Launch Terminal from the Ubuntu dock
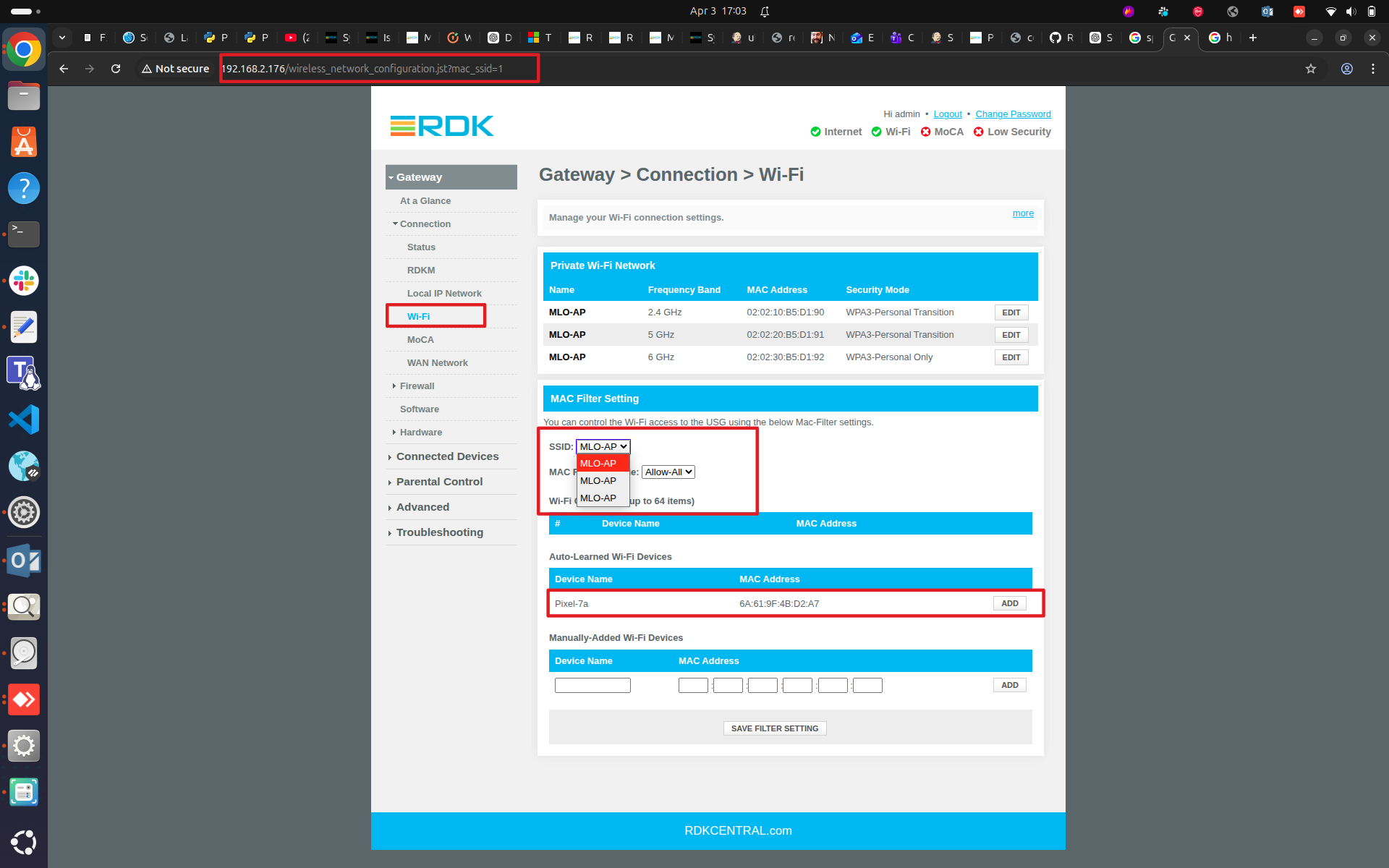The width and height of the screenshot is (1389, 868). (x=24, y=234)
